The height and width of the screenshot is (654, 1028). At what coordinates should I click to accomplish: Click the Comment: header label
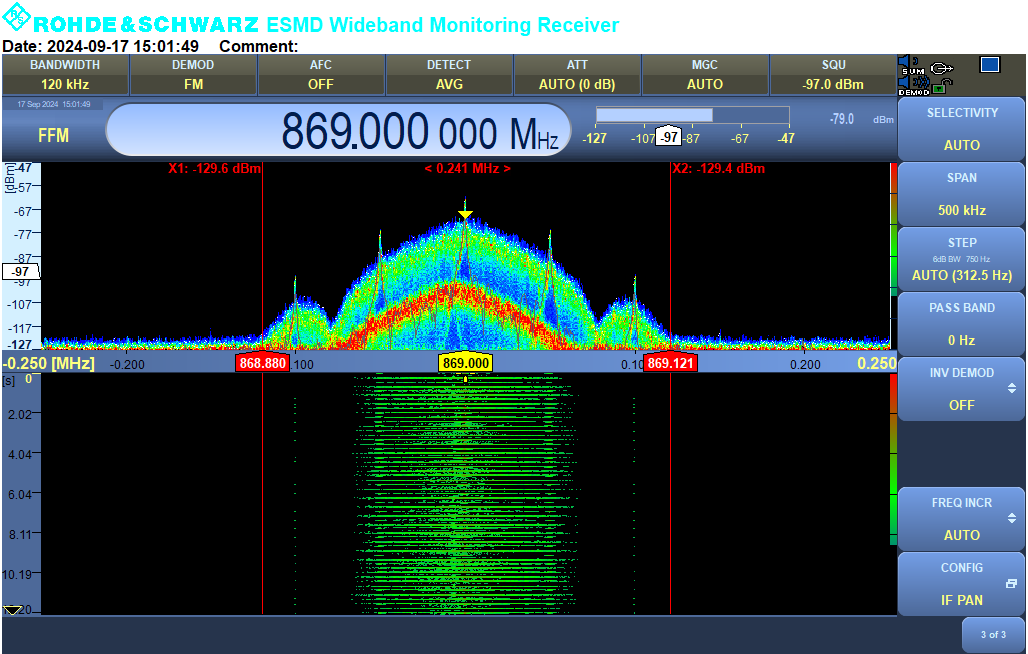[x=258, y=46]
